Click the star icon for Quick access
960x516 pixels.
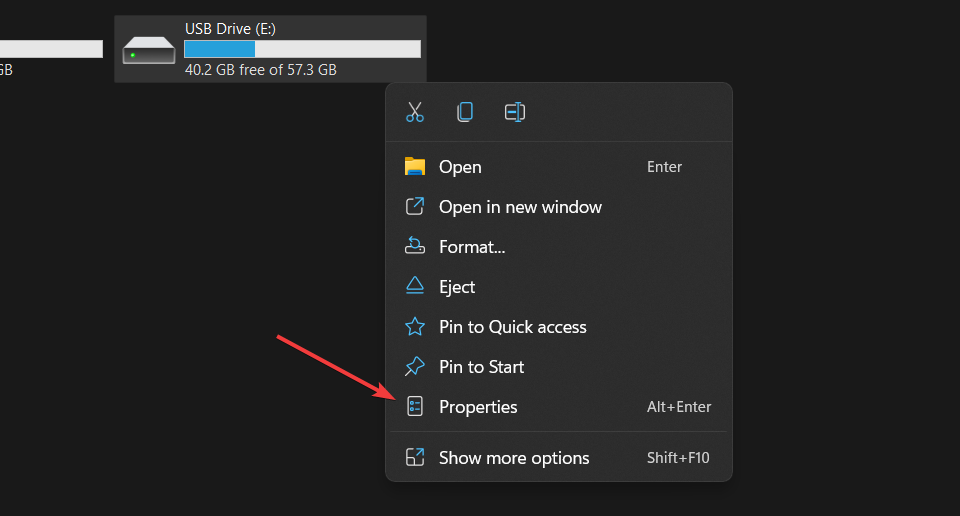pyautogui.click(x=415, y=327)
